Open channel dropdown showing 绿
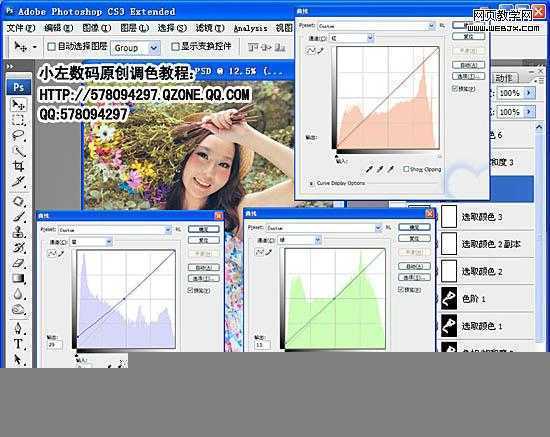Viewport: 550px width, 437px height. click(317, 240)
